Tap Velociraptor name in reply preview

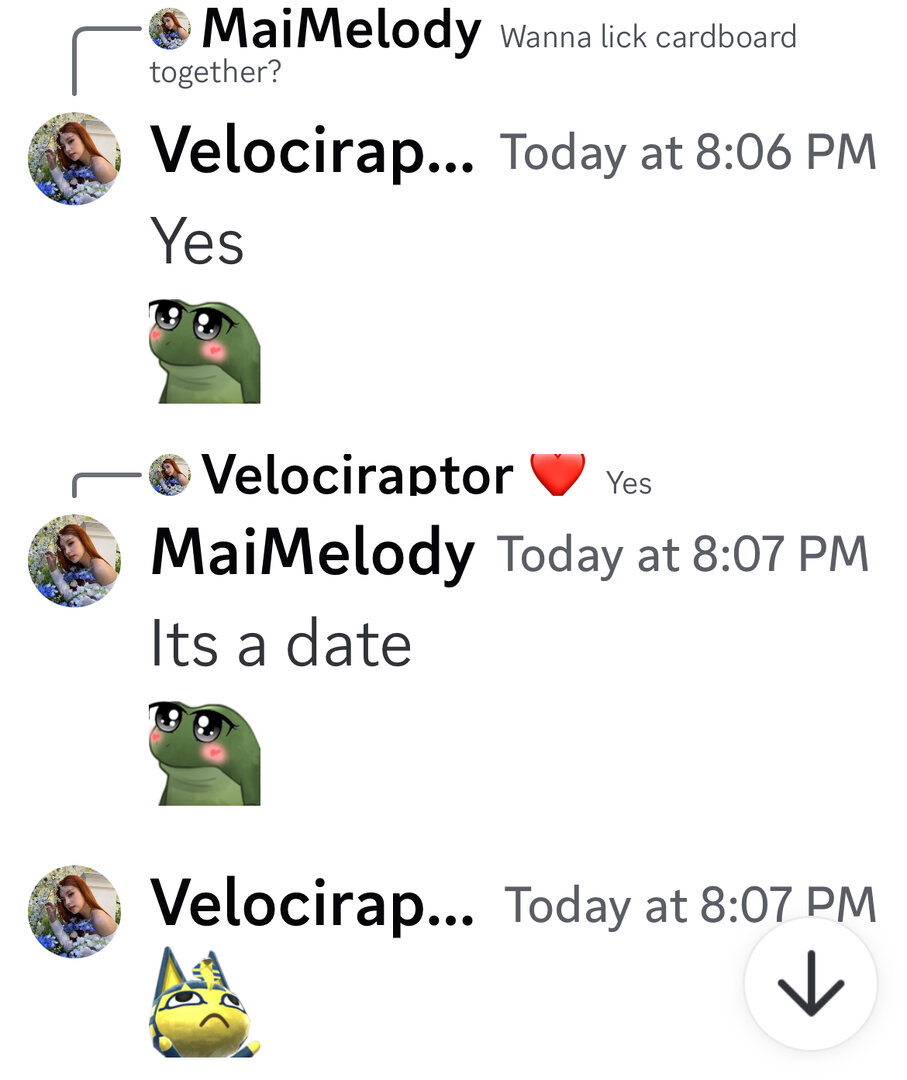point(357,474)
